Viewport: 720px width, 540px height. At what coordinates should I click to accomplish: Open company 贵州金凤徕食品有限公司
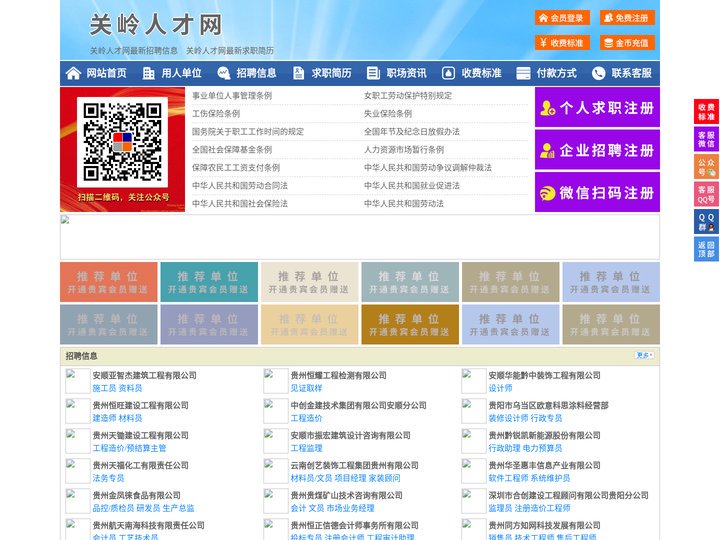click(136, 495)
